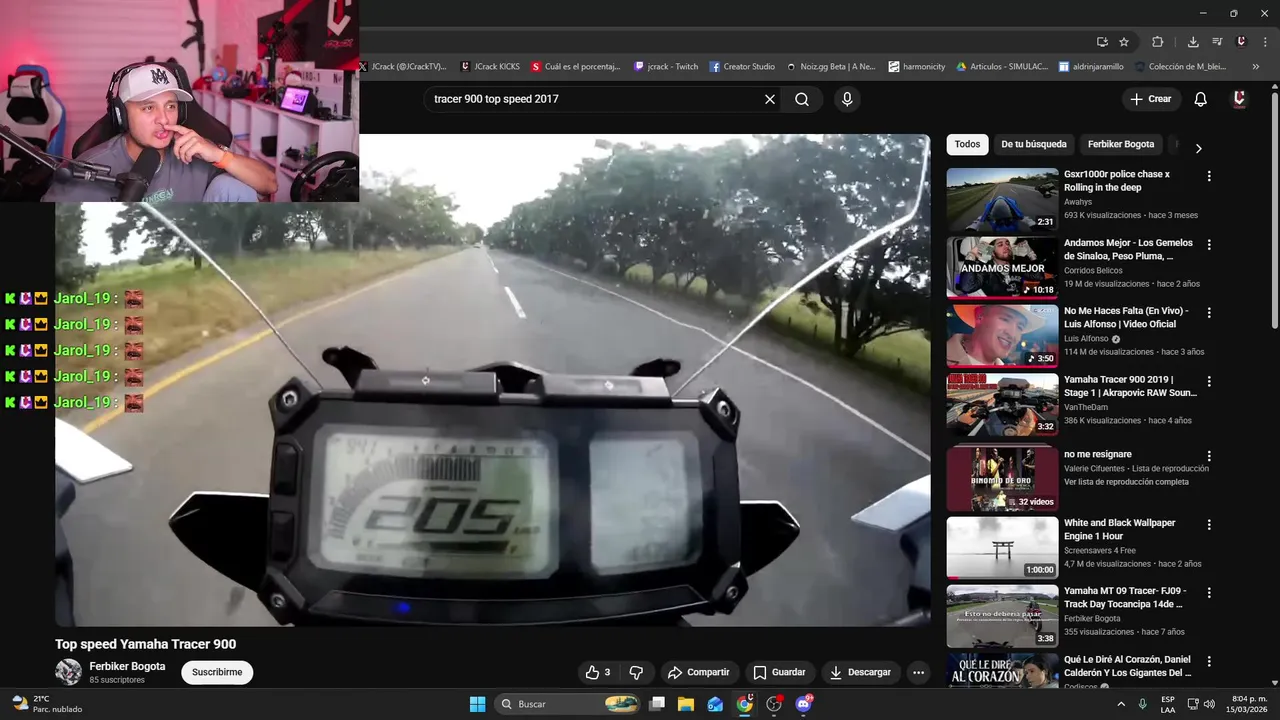Open Chrome extensions puzzle icon

pos(1158,42)
